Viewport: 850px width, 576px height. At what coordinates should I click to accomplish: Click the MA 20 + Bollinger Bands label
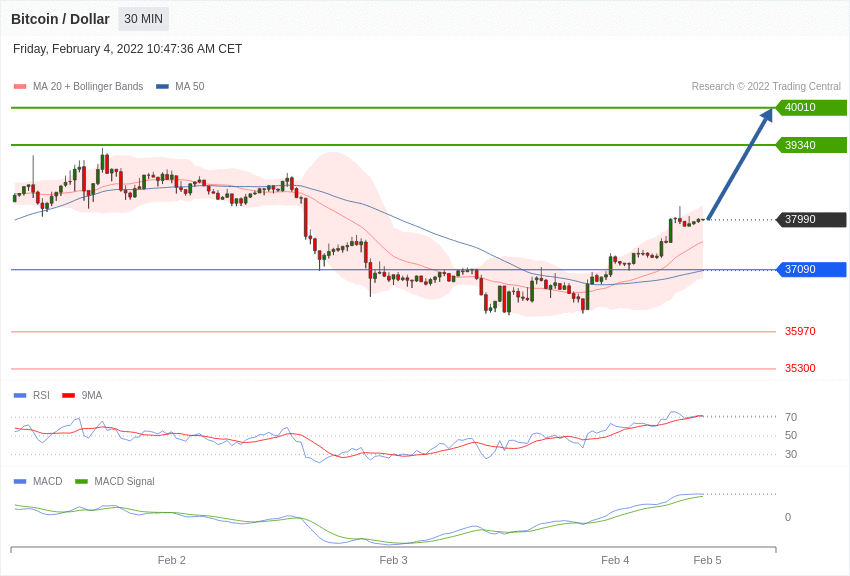pos(88,86)
